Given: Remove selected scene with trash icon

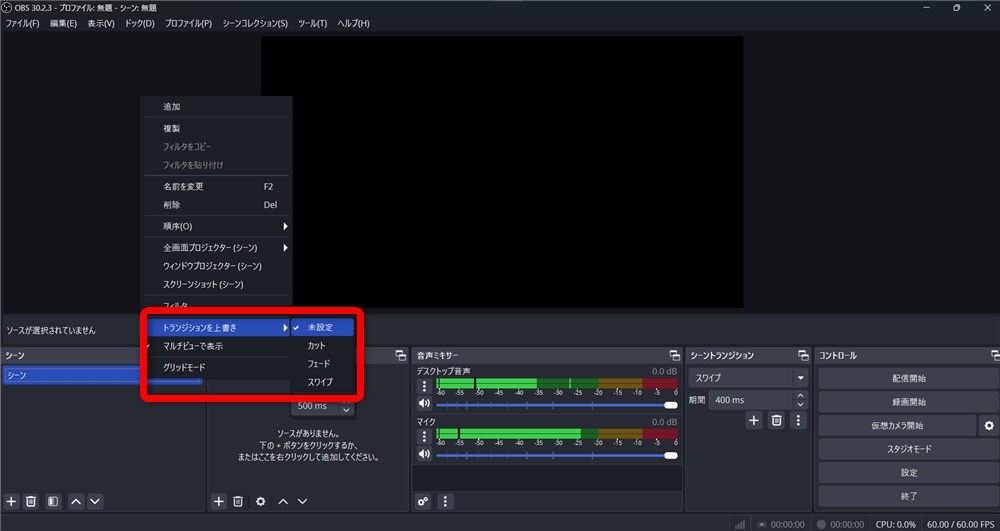Looking at the screenshot, I should [x=31, y=502].
